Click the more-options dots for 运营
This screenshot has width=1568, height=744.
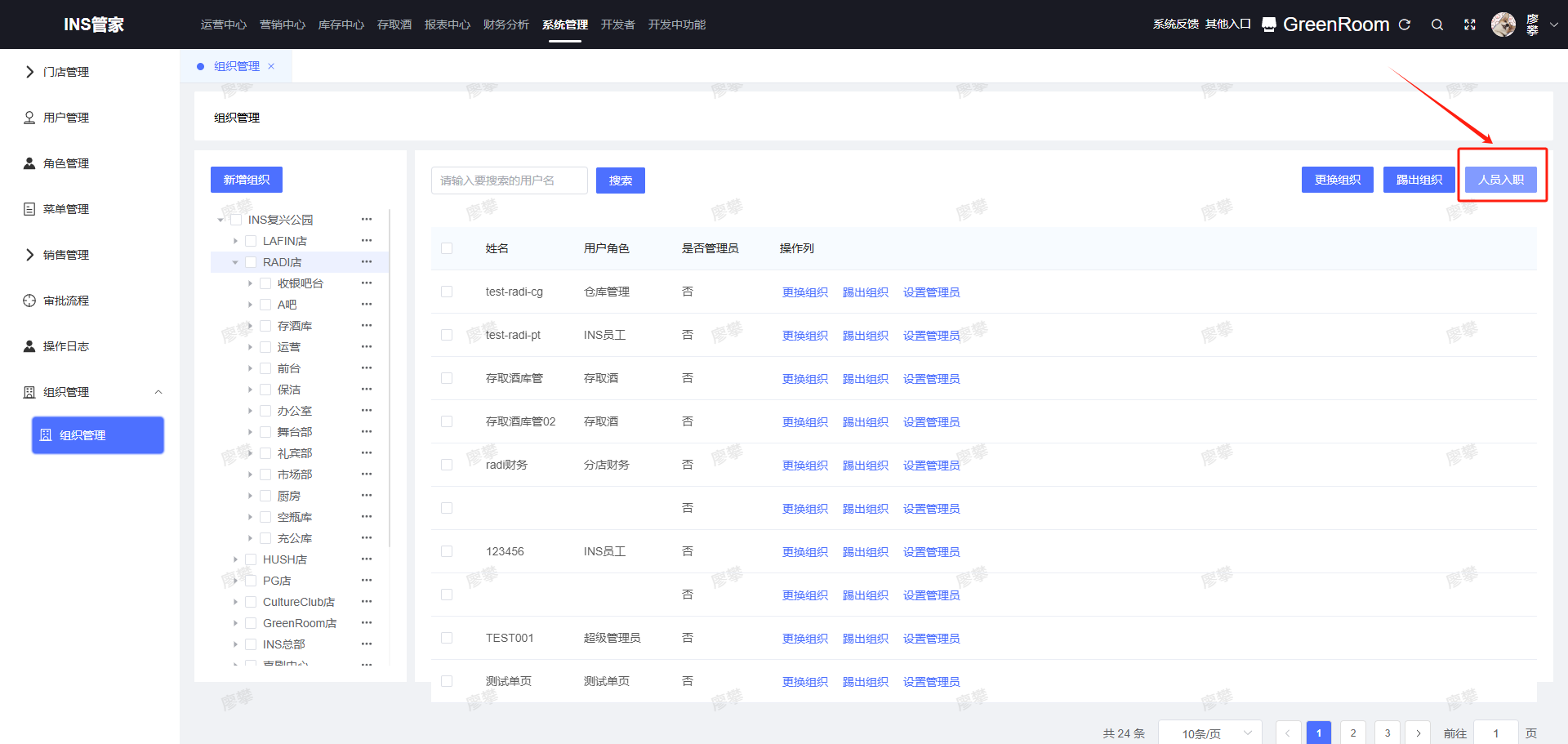367,347
